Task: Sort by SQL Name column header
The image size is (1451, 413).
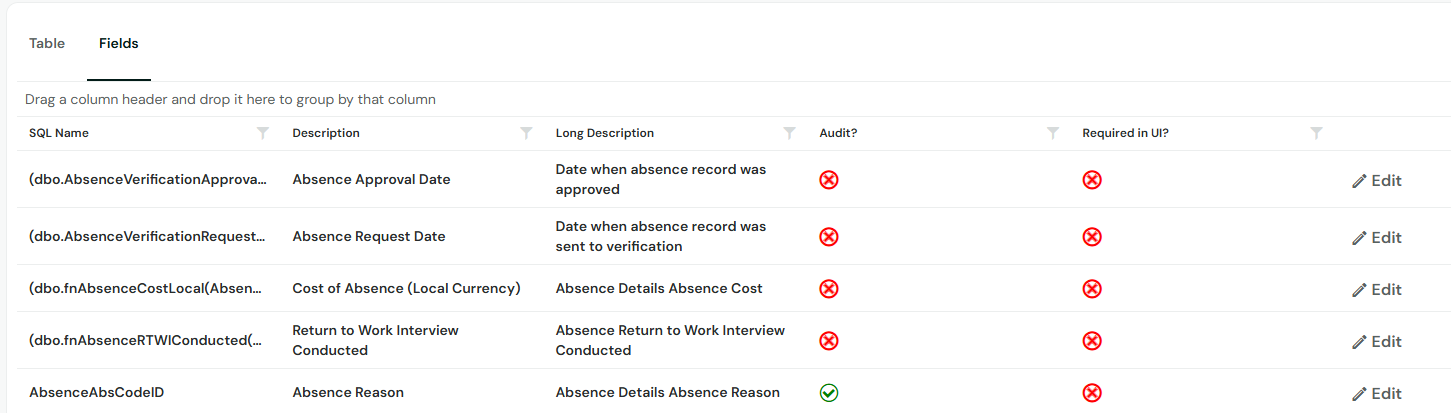Action: click(58, 133)
